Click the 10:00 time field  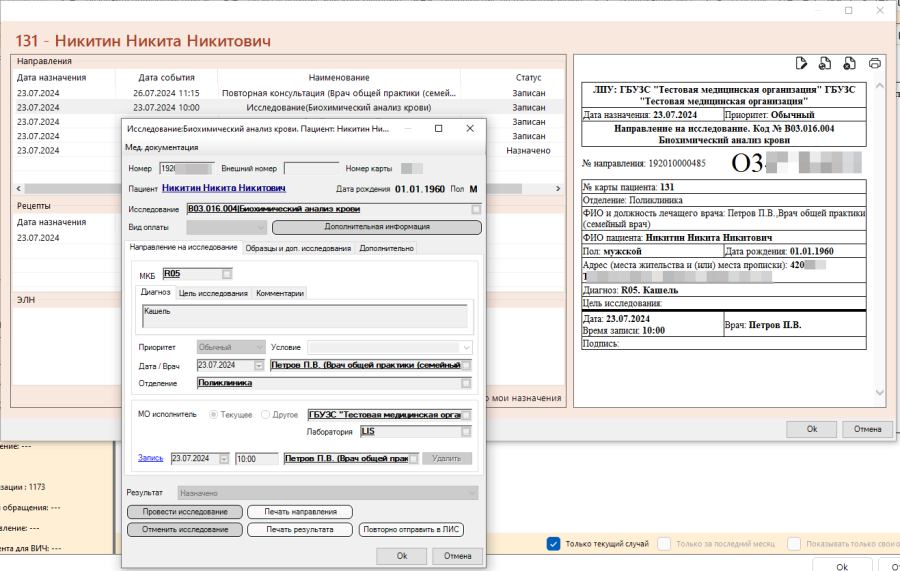[257, 459]
